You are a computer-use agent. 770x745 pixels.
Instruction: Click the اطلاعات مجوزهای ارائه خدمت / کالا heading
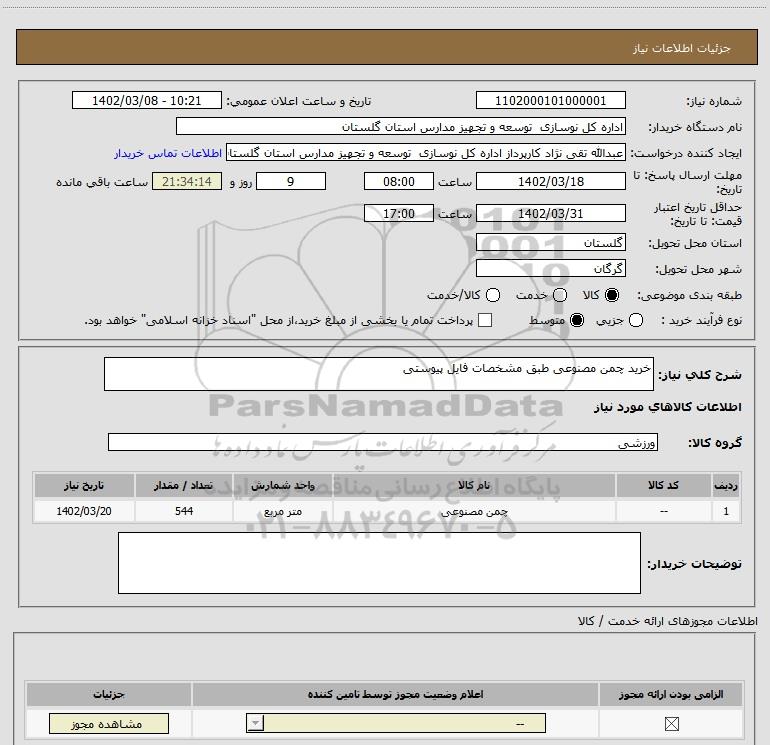pyautogui.click(x=667, y=621)
